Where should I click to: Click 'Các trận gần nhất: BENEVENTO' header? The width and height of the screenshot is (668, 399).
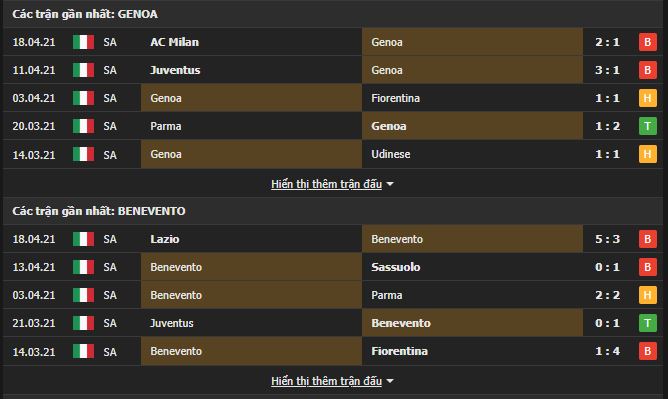click(99, 211)
